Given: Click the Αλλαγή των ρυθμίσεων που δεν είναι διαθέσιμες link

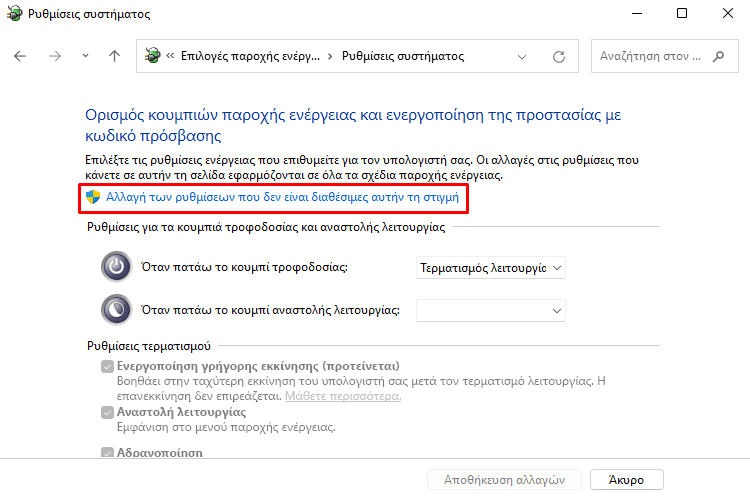Looking at the screenshot, I should (x=282, y=197).
